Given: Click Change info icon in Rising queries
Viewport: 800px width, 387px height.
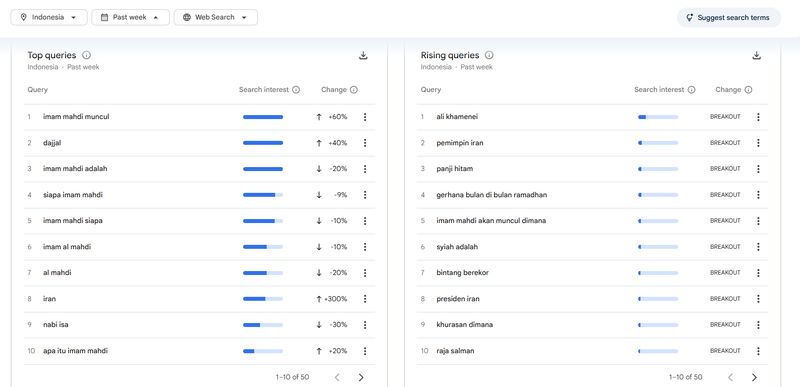Looking at the screenshot, I should (x=748, y=90).
